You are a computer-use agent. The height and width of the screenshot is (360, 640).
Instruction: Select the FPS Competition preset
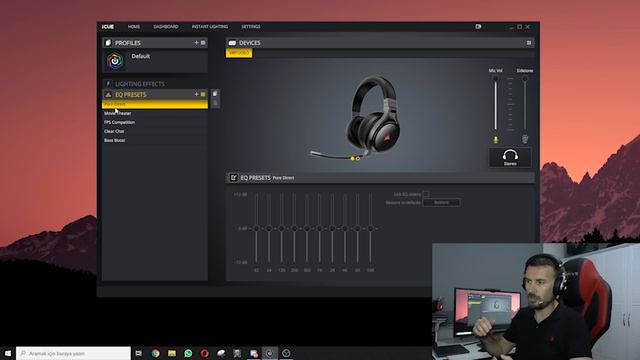tap(155, 122)
